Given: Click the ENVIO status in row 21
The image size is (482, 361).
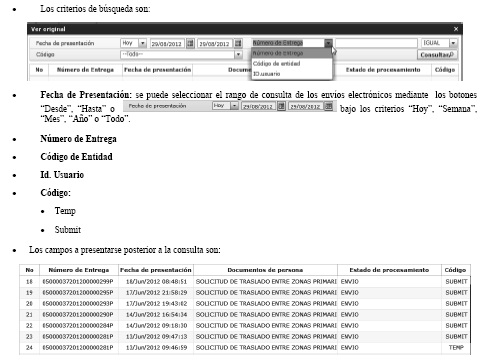Looking at the screenshot, I should coord(350,315).
